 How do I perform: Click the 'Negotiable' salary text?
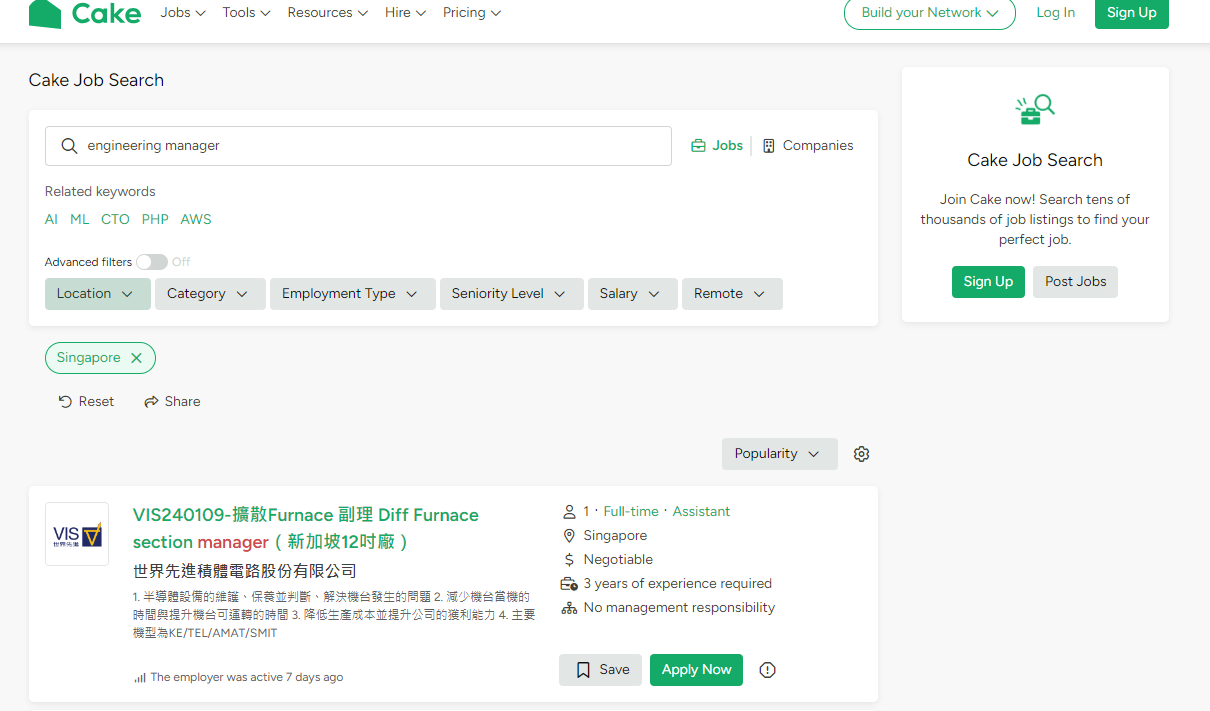[x=618, y=560]
